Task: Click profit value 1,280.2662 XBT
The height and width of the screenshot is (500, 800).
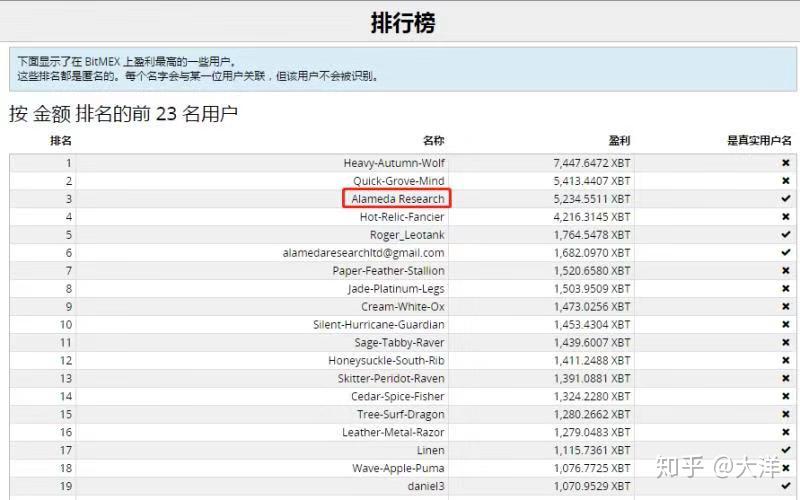Action: coord(592,414)
